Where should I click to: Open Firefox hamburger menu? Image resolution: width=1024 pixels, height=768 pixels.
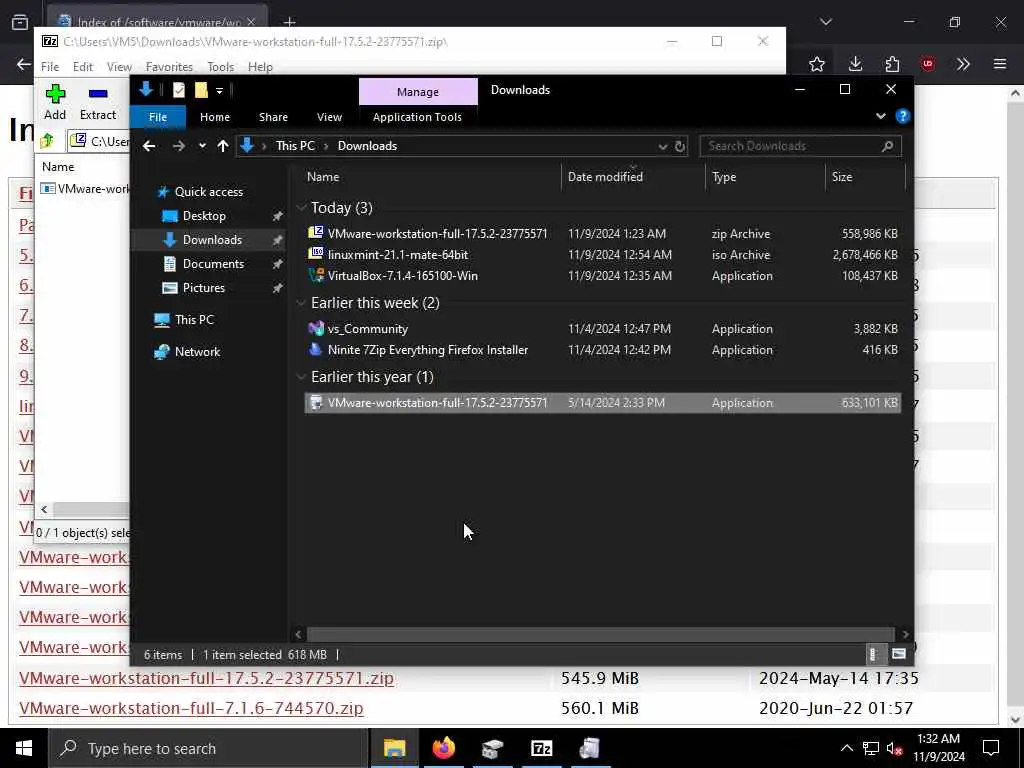coord(999,64)
